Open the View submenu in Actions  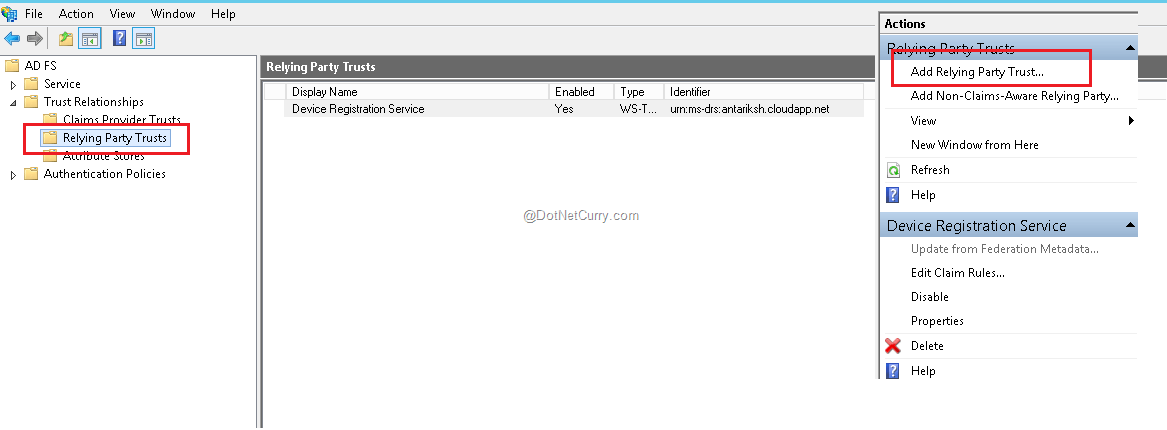coord(1130,121)
